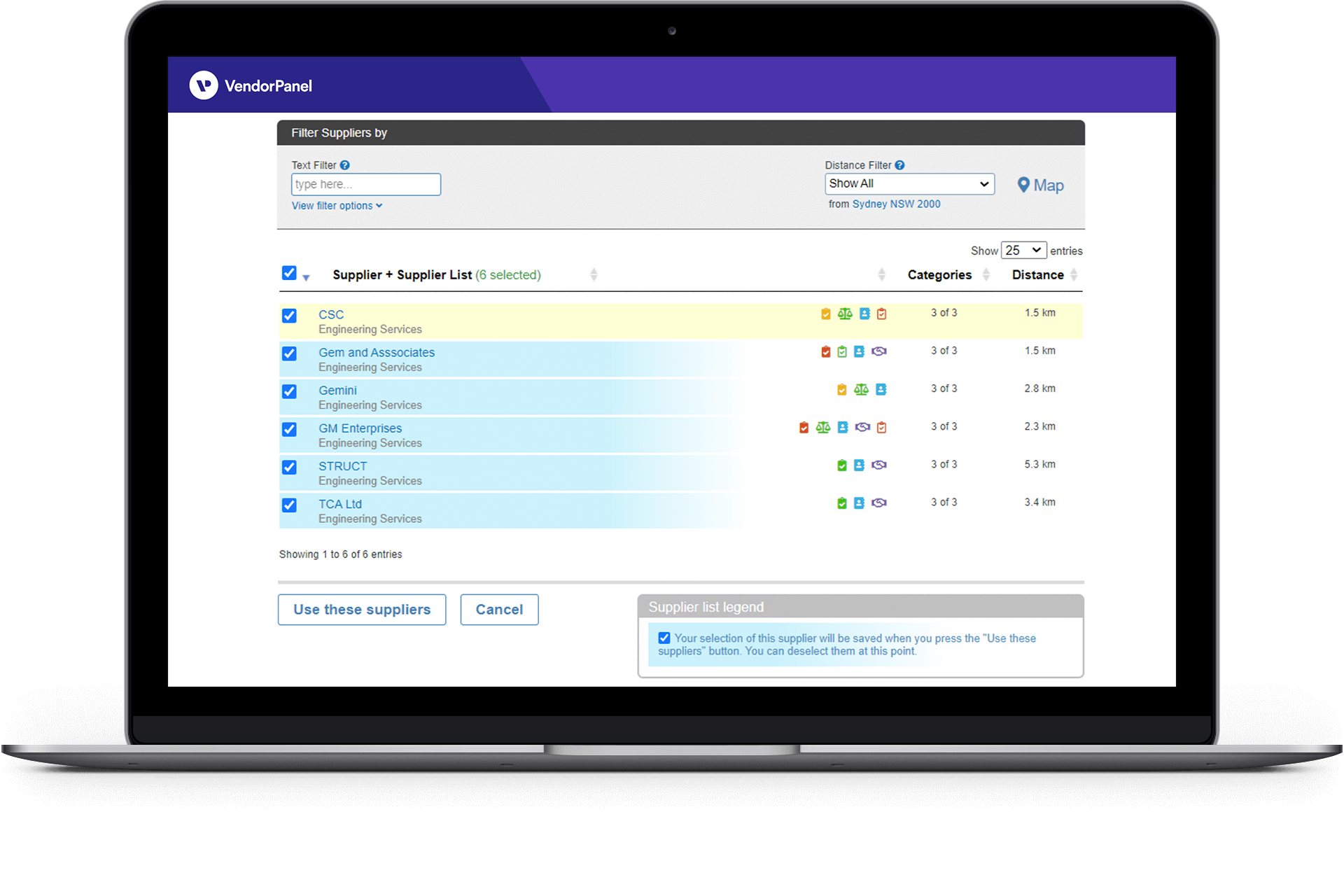Focus the Text Filter input field
The image size is (1344, 896).
(x=366, y=184)
